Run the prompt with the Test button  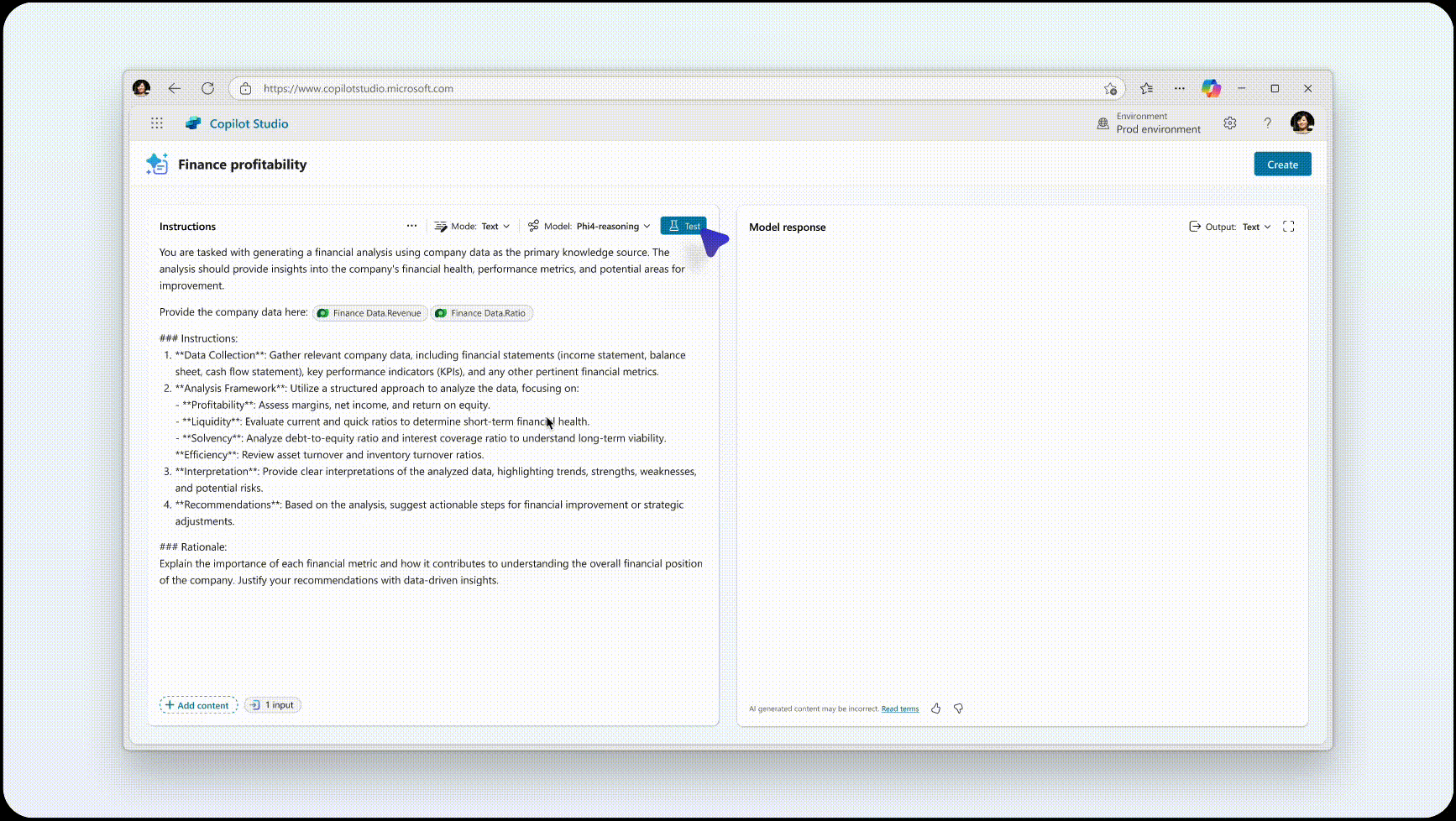pyautogui.click(x=683, y=226)
